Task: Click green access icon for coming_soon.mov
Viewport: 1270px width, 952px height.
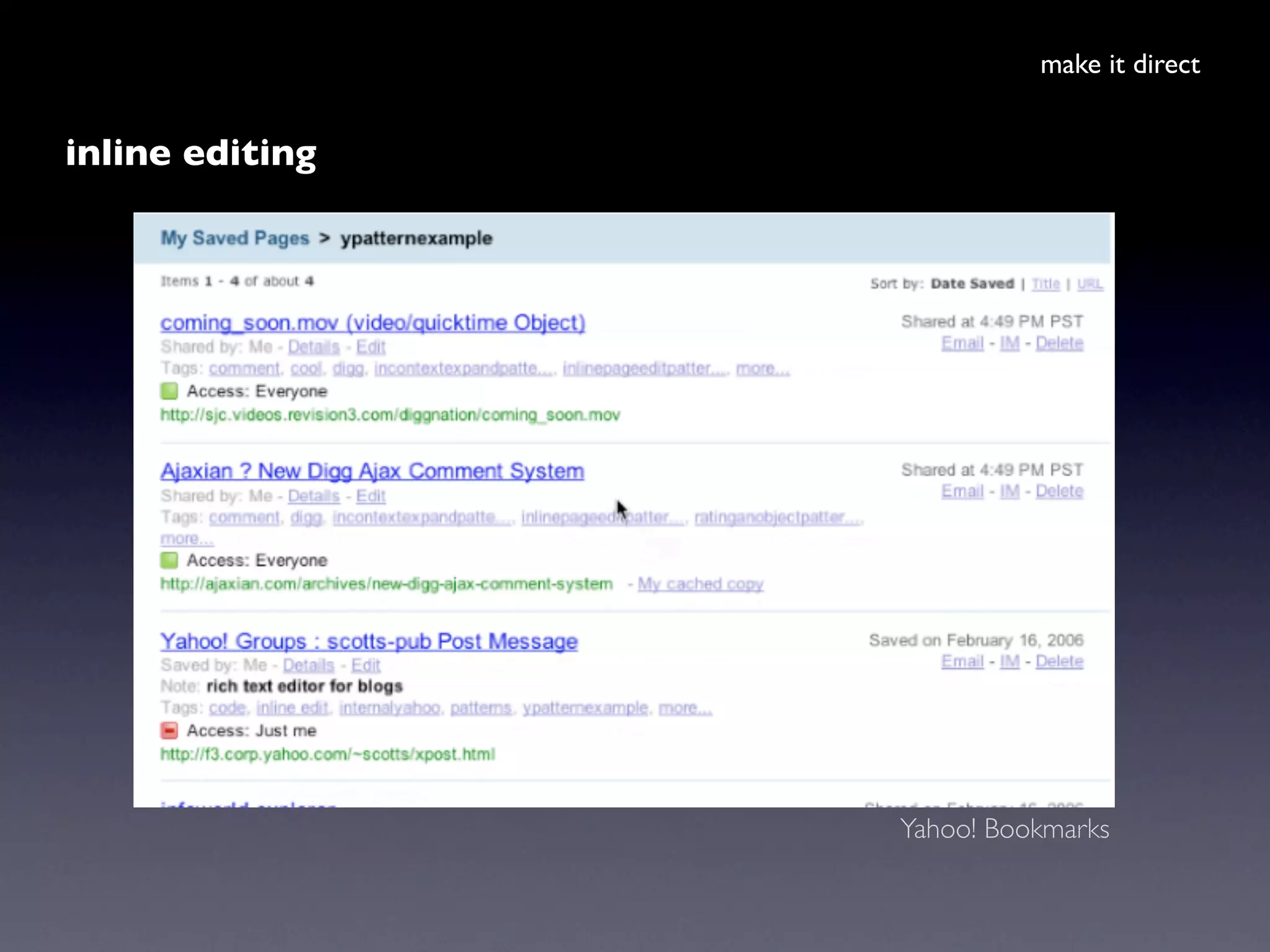Action: point(169,391)
